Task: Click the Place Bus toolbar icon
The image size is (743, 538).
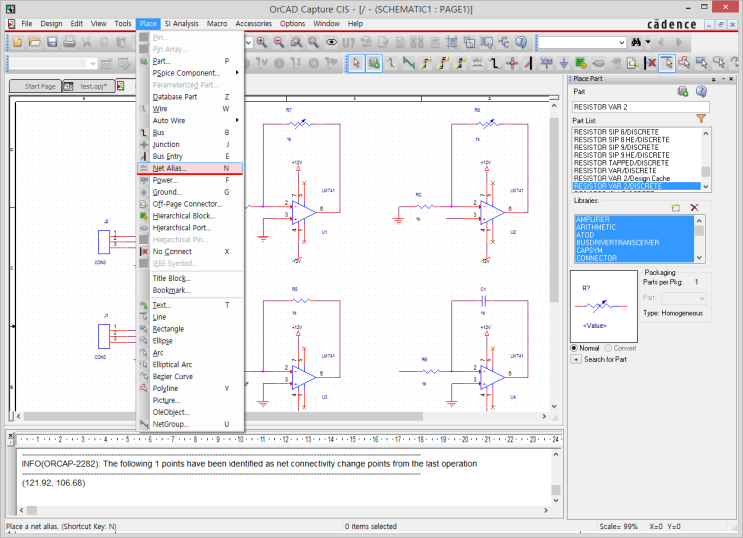Action: (x=494, y=63)
